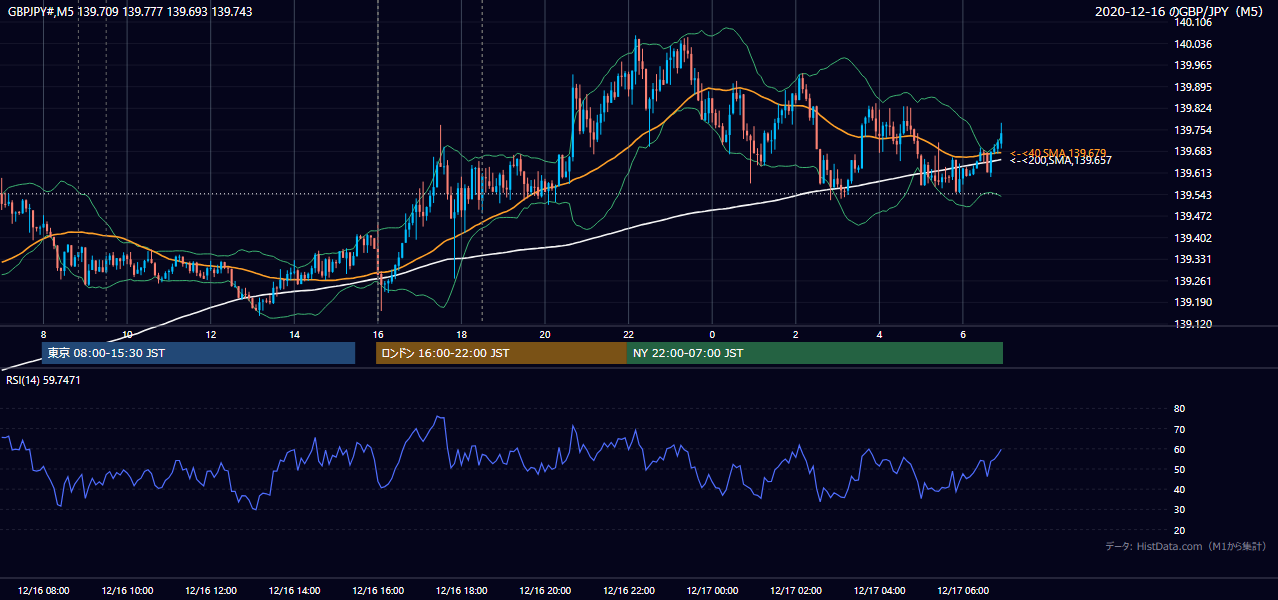1278x600 pixels.
Task: Click price axis label 139.261
Action: coord(1195,281)
